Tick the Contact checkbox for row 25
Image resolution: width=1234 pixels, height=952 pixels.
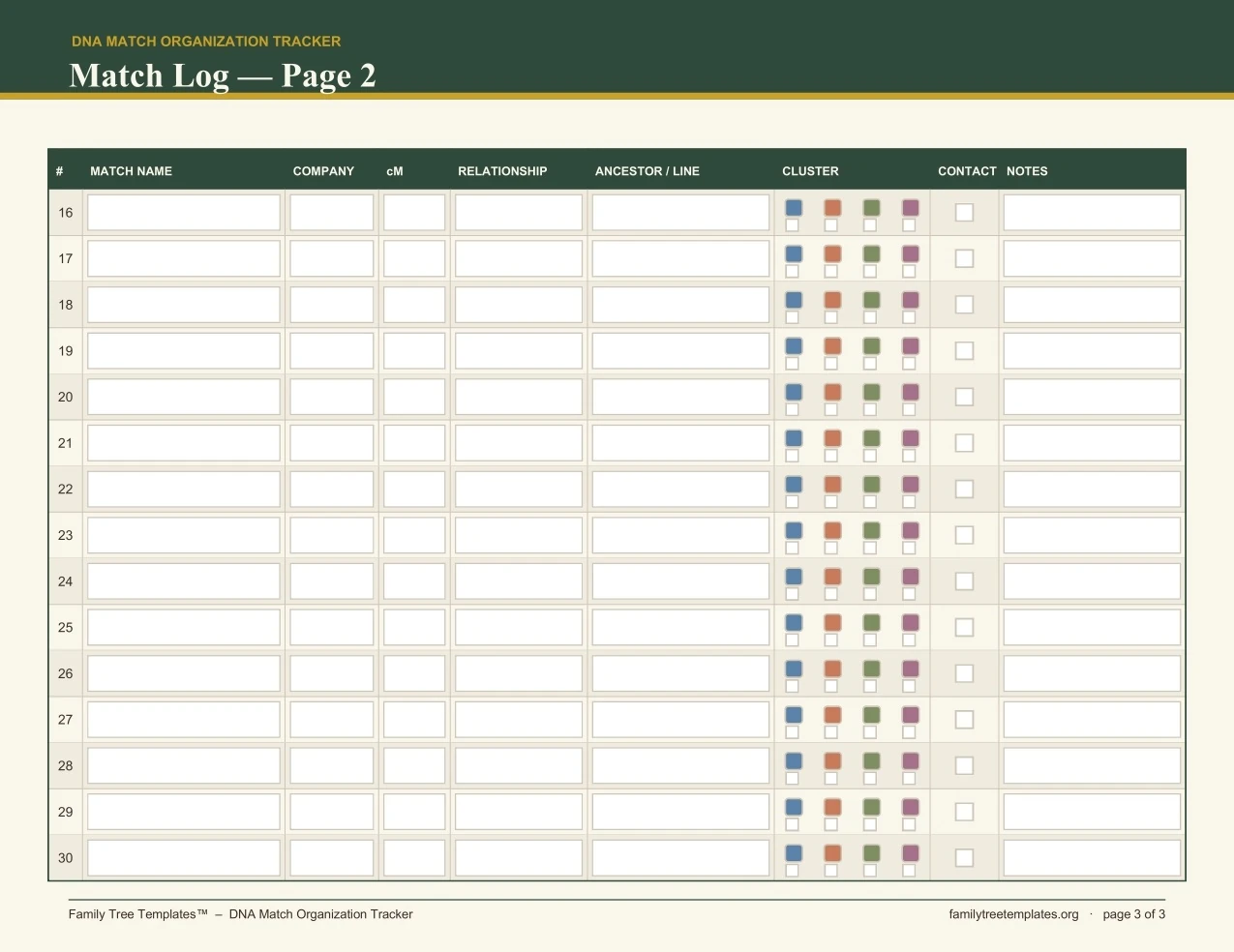coord(965,627)
